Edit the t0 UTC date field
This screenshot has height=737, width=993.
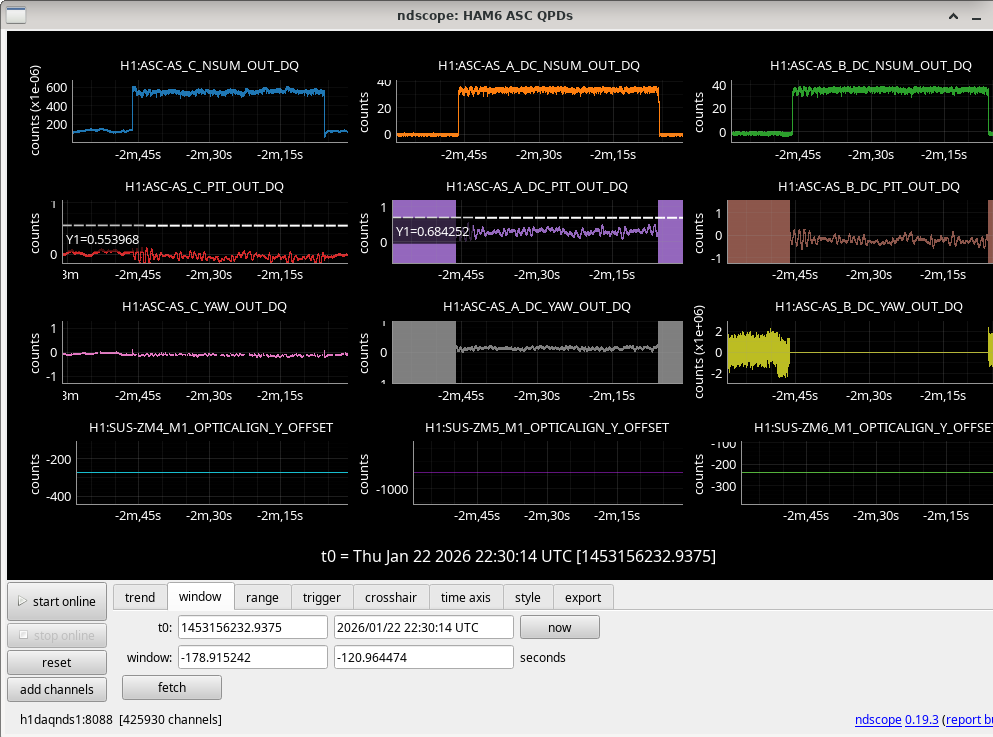pyautogui.click(x=423, y=627)
